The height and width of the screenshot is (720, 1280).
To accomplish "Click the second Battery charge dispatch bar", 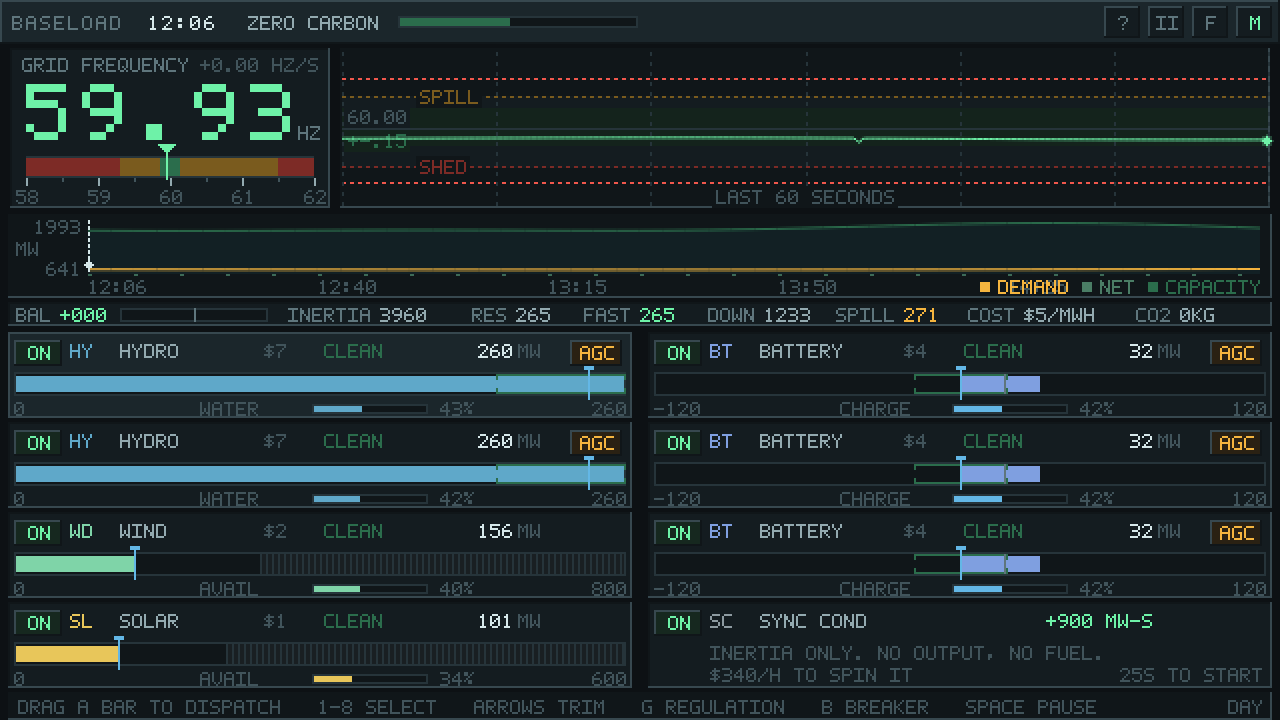I will tap(960, 474).
